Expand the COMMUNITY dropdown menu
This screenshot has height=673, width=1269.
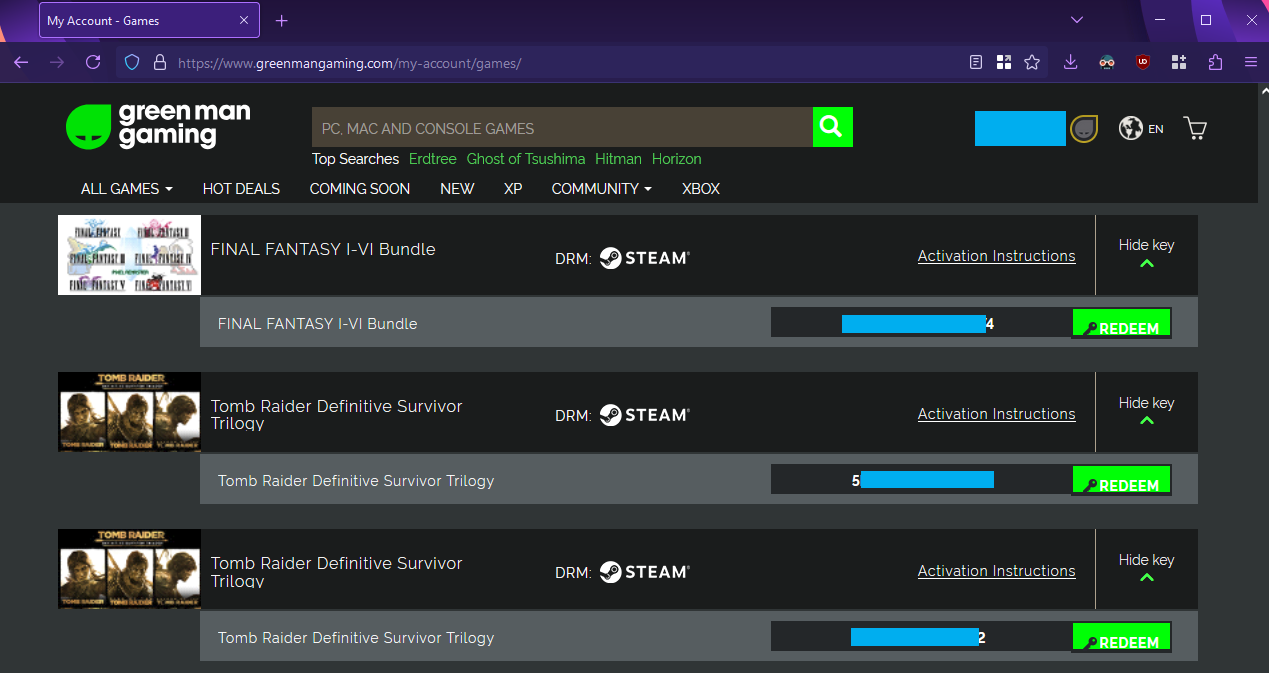(x=602, y=188)
